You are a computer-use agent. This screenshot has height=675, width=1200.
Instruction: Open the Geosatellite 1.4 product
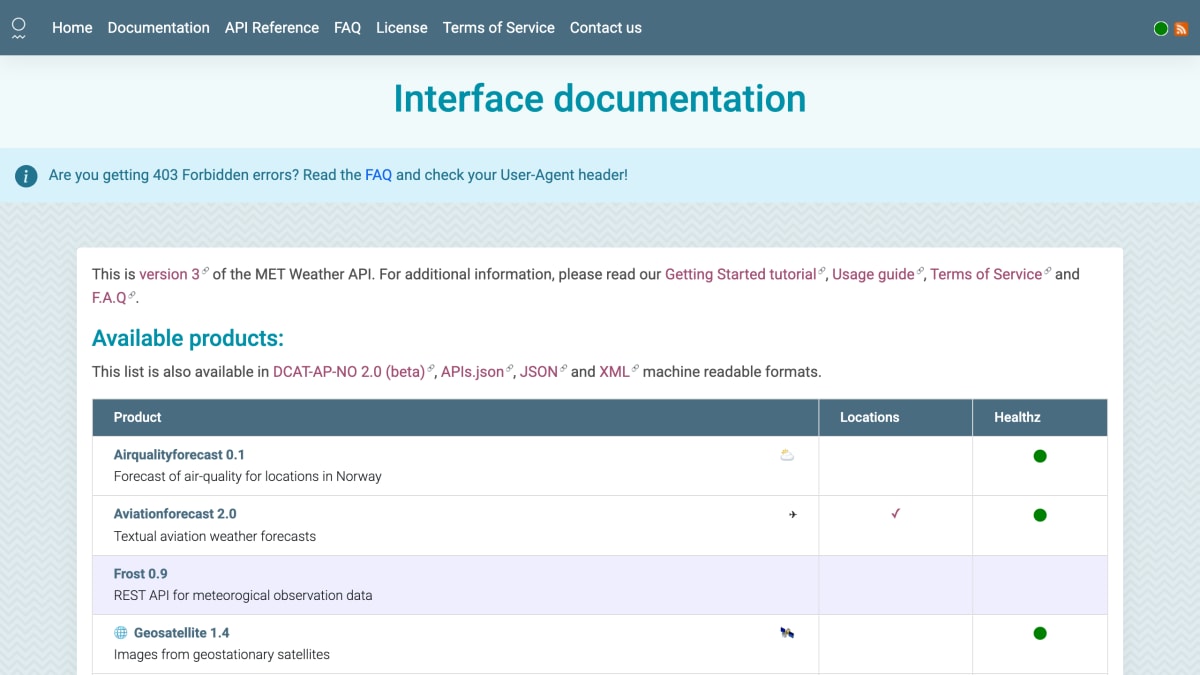pos(182,633)
